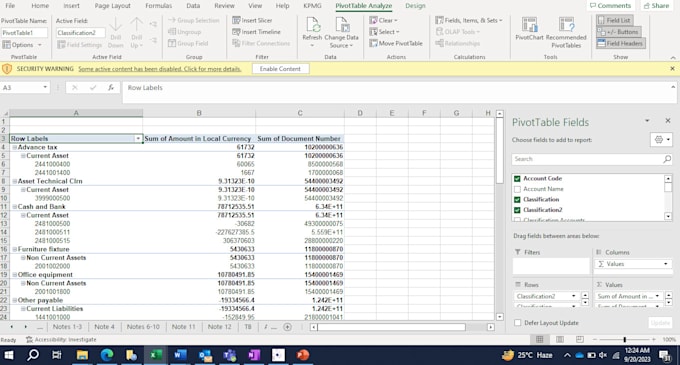Open PivotTable Fields tools gear
This screenshot has height=365, width=680.
pos(662,140)
